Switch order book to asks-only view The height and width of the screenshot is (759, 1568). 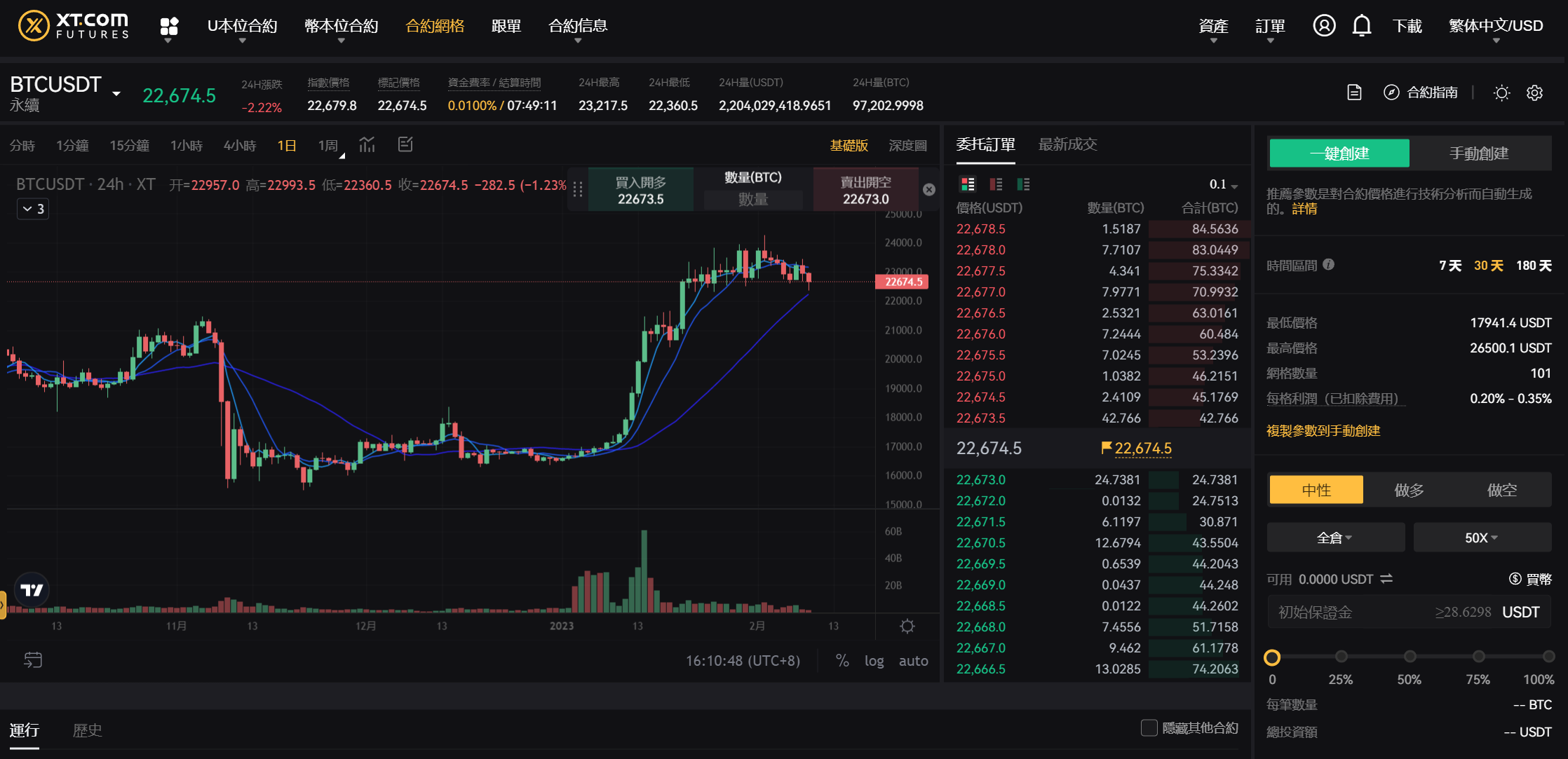pyautogui.click(x=996, y=184)
